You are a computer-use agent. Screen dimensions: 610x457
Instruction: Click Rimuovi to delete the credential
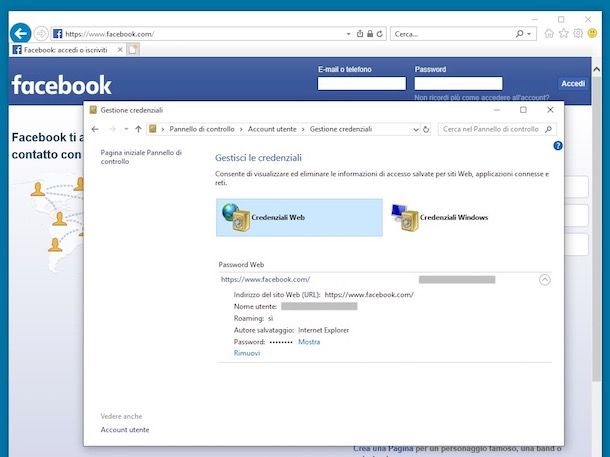pos(247,353)
